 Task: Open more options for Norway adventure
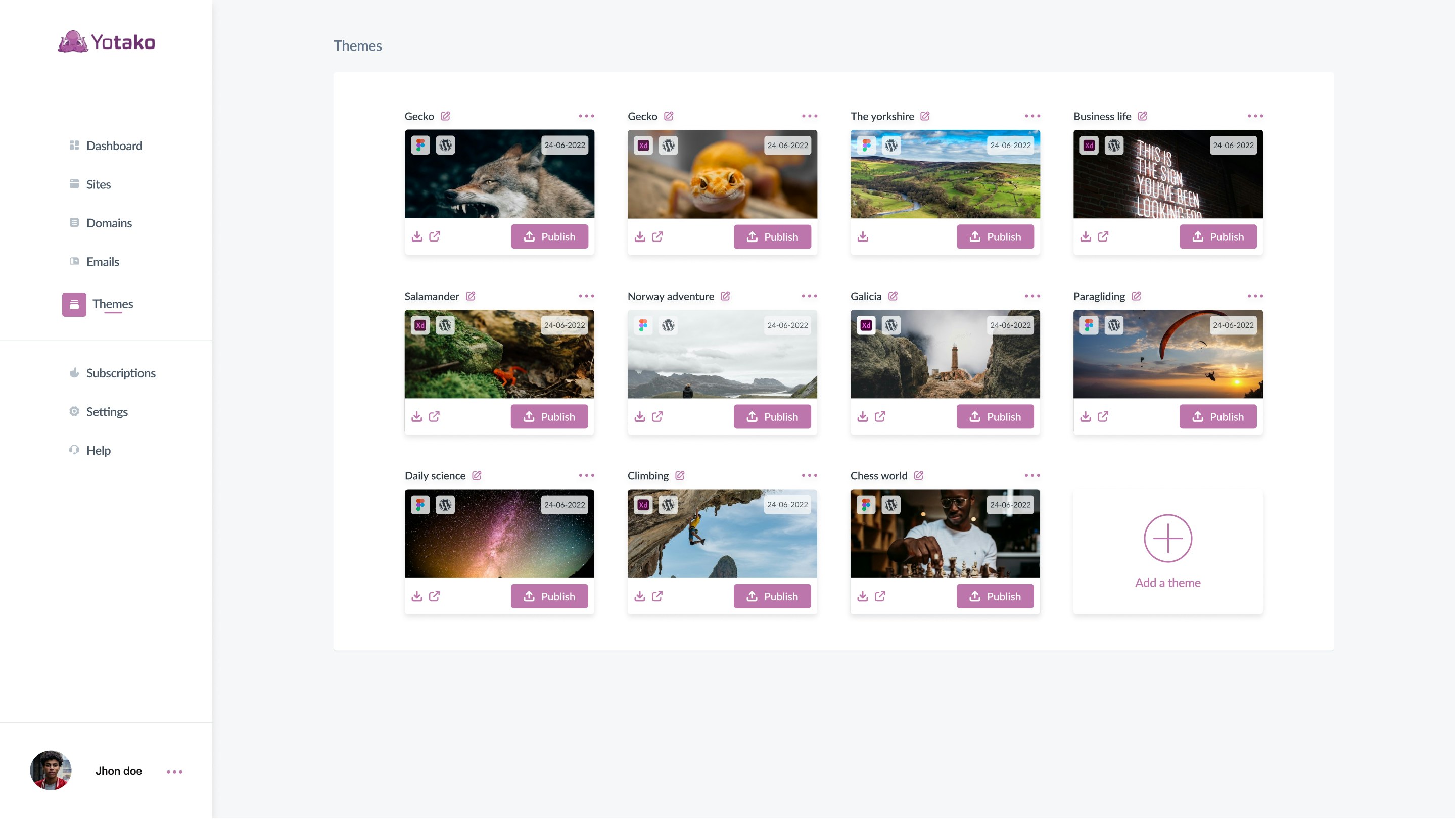pyautogui.click(x=810, y=296)
